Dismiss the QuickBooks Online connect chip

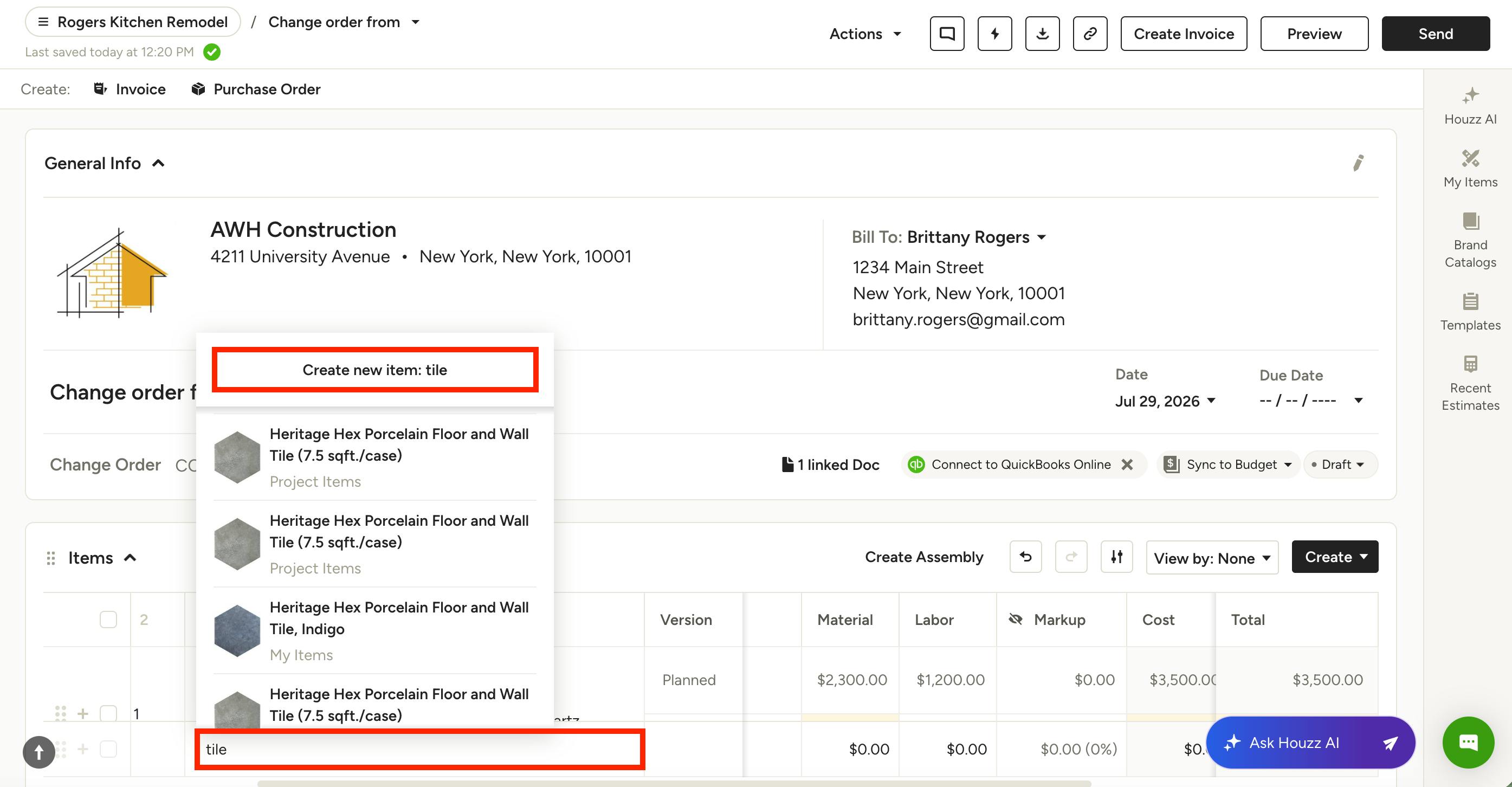[x=1127, y=464]
